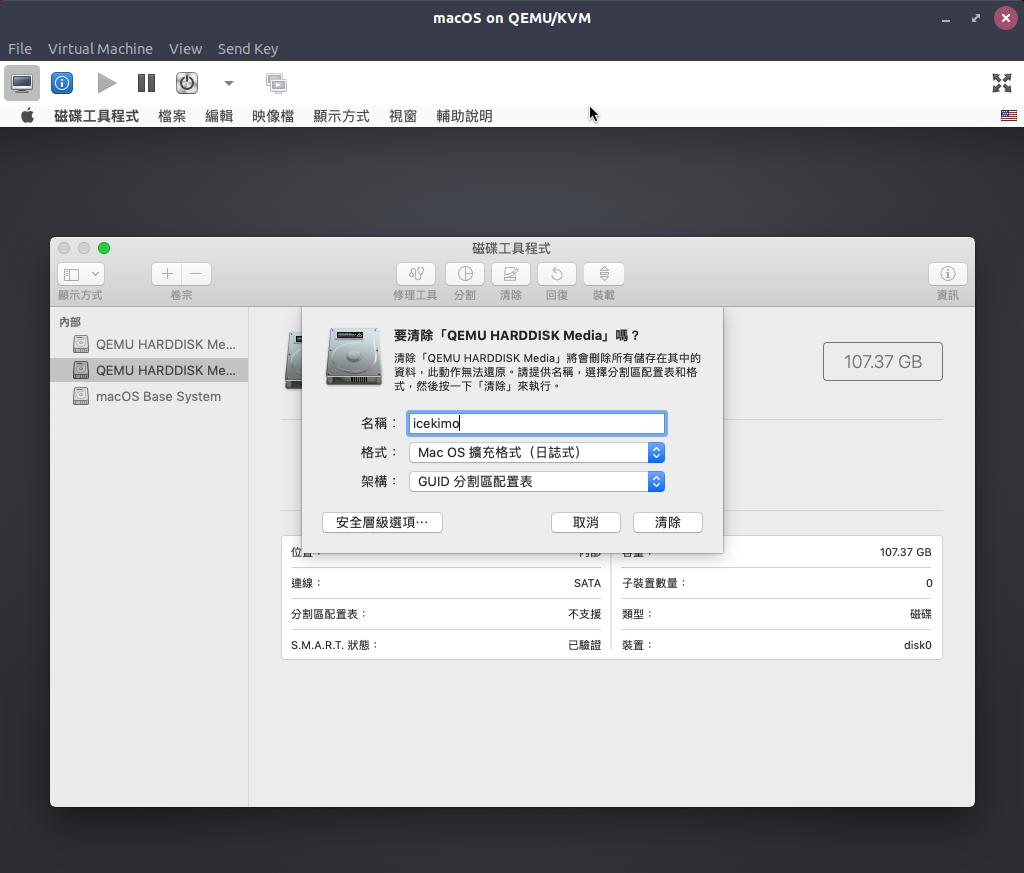The image size is (1024, 873).
Task: Open the 檔案 menu
Action: pyautogui.click(x=172, y=116)
